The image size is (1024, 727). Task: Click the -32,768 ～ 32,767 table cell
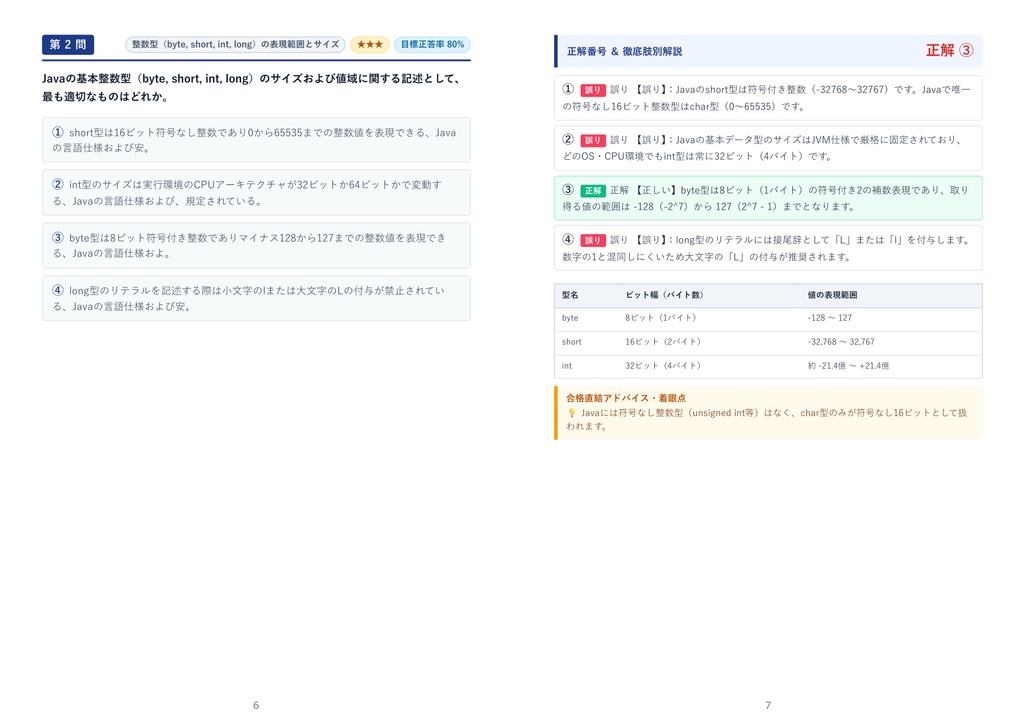841,342
